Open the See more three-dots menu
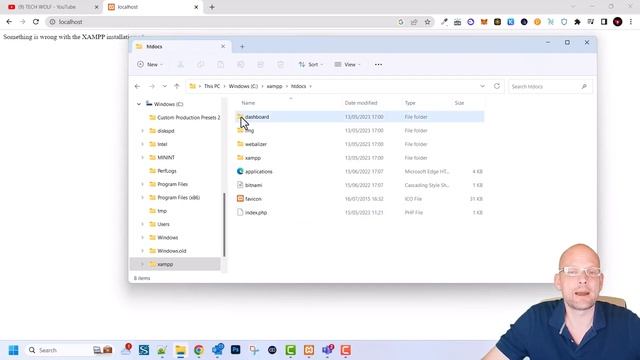The height and width of the screenshot is (360, 640). (378, 64)
